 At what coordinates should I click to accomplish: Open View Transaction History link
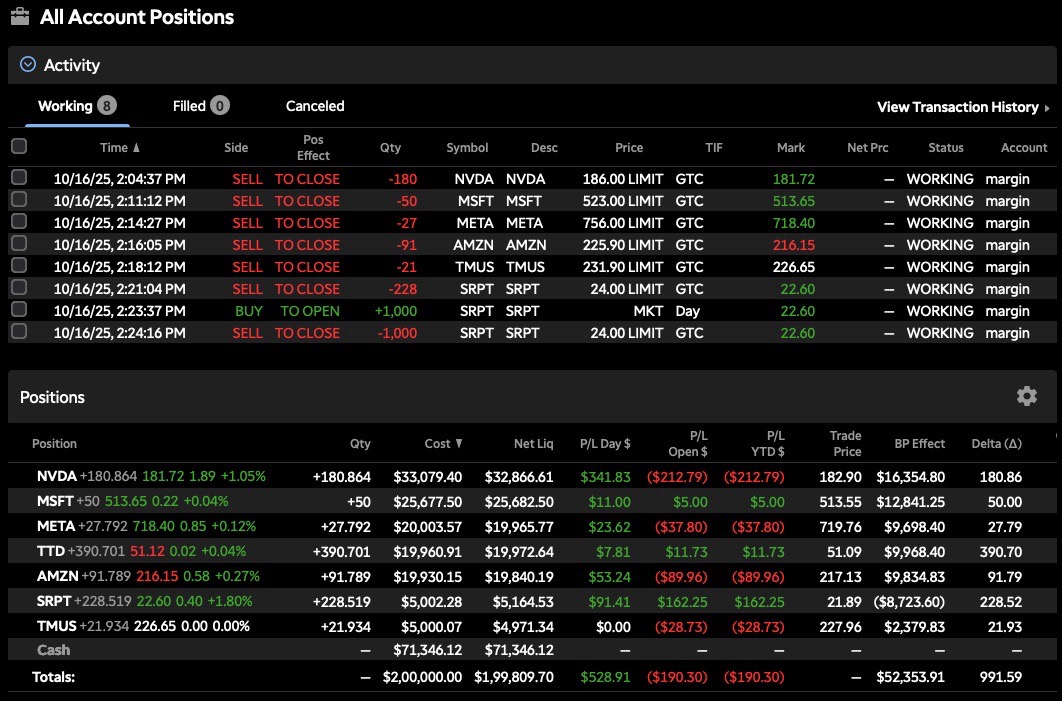pyautogui.click(x=958, y=107)
